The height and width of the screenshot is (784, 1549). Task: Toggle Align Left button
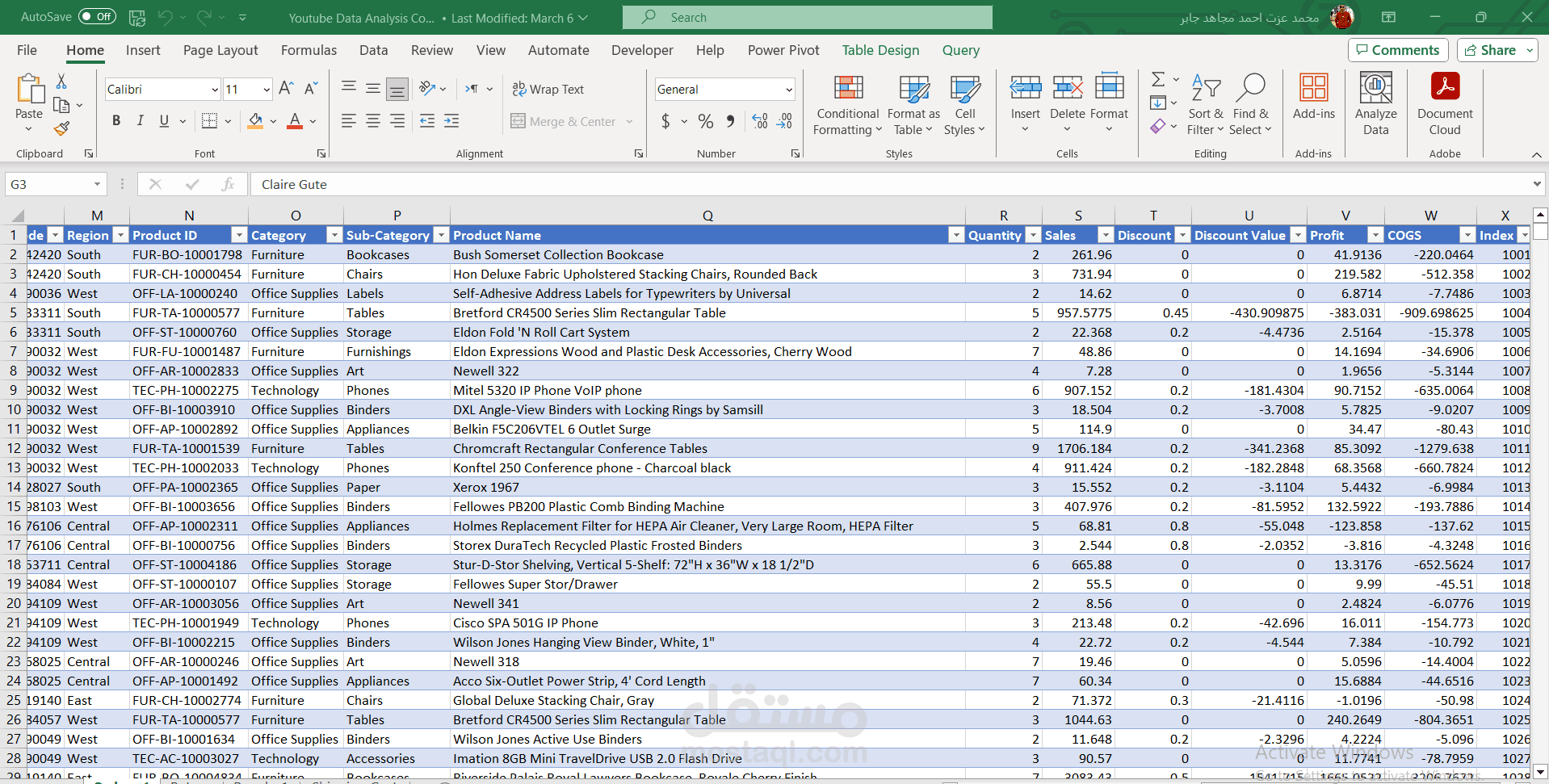click(x=349, y=121)
